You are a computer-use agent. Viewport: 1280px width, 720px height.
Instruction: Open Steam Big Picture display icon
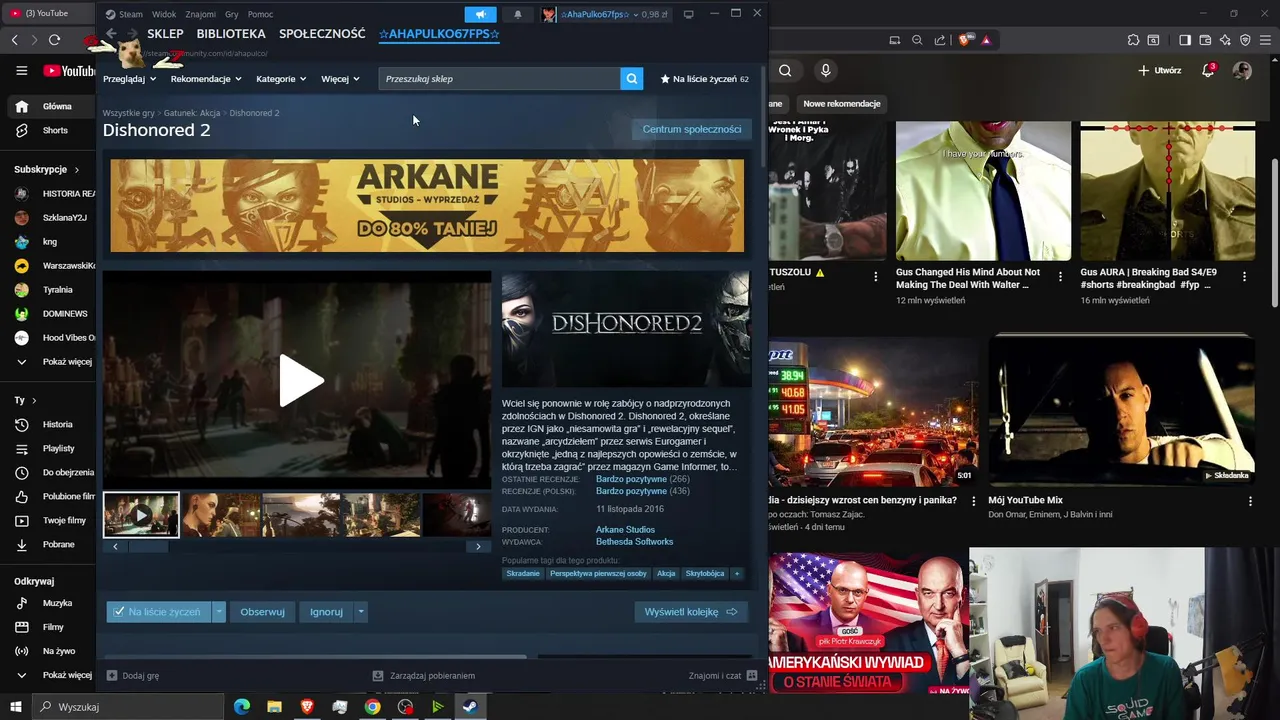(688, 14)
